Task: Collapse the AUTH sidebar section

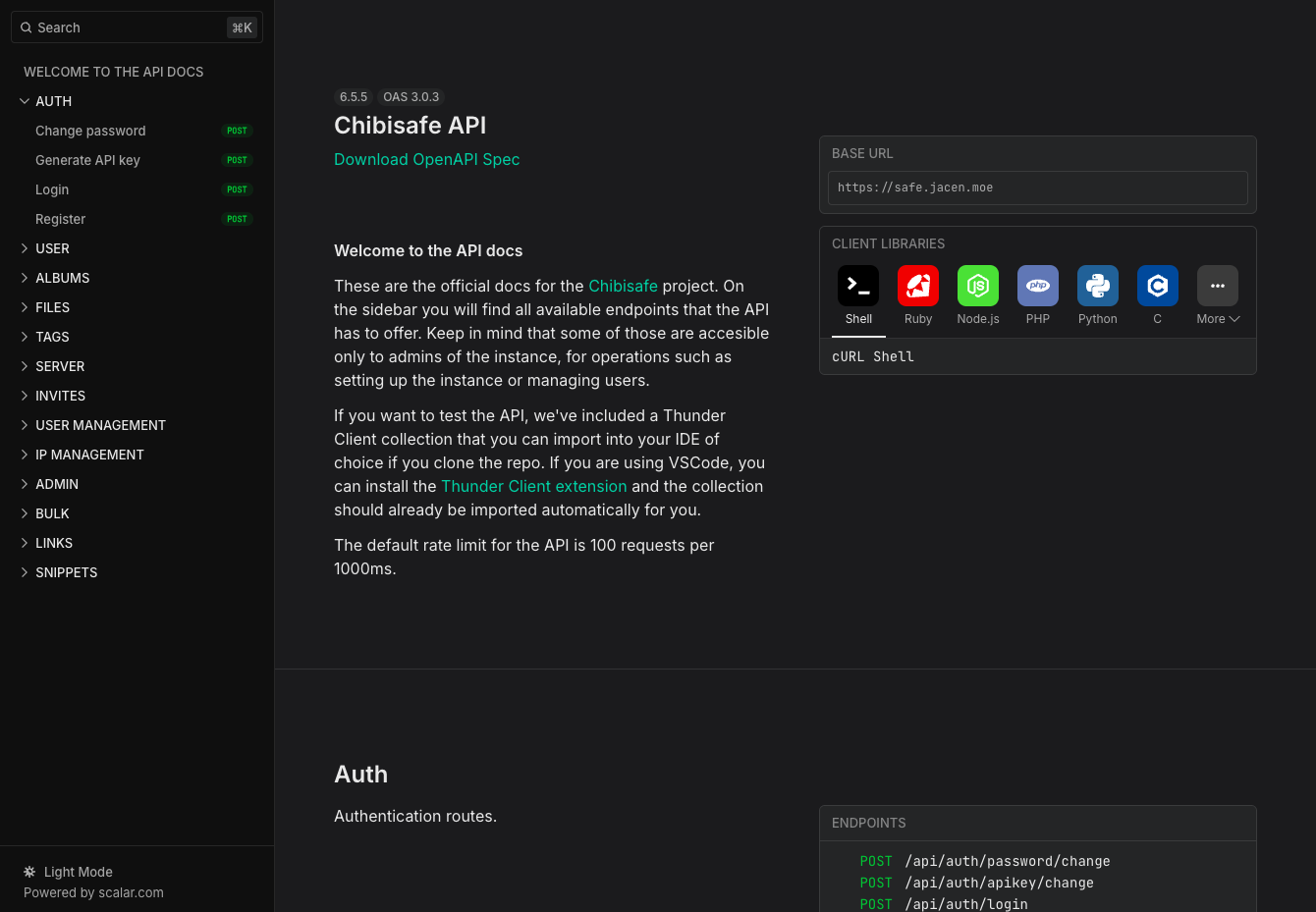Action: (x=25, y=101)
